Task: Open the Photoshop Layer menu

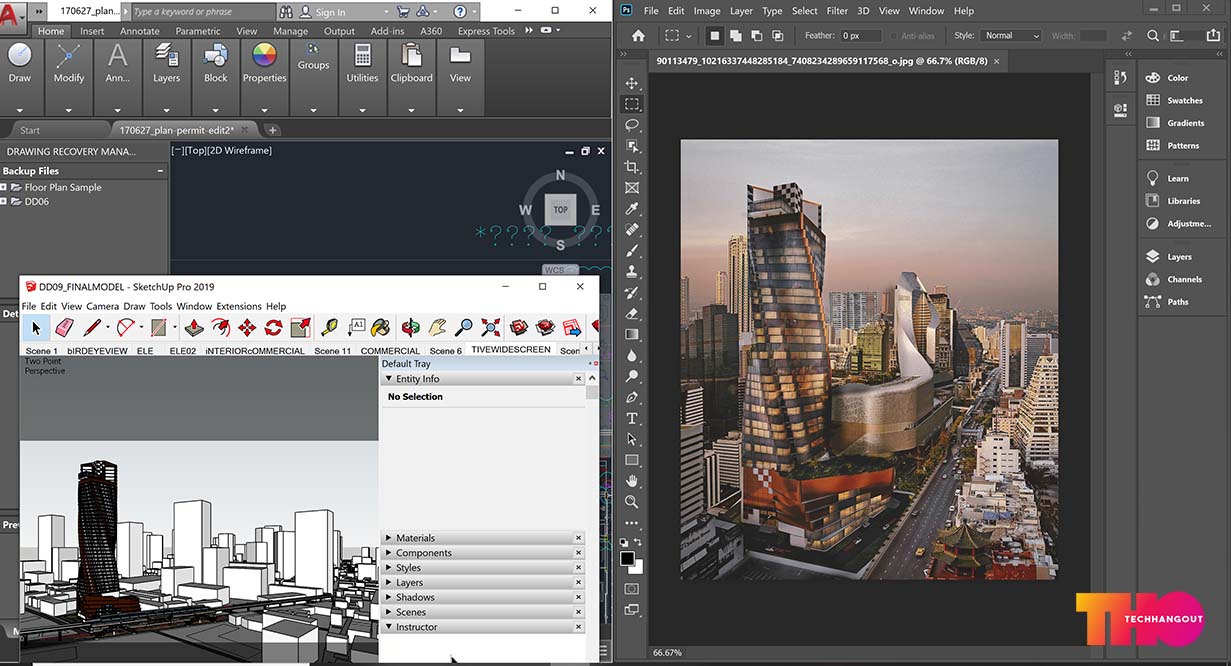Action: click(741, 11)
